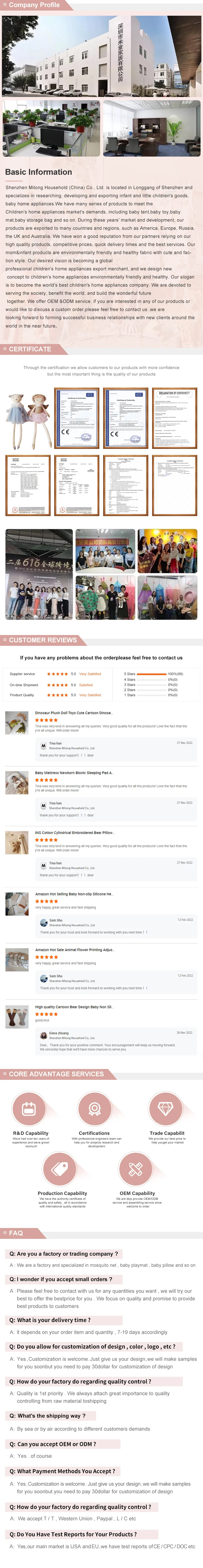Open the Baby Mattress Newborn Bionic review link
This screenshot has width=203, height=1568.
[73, 772]
